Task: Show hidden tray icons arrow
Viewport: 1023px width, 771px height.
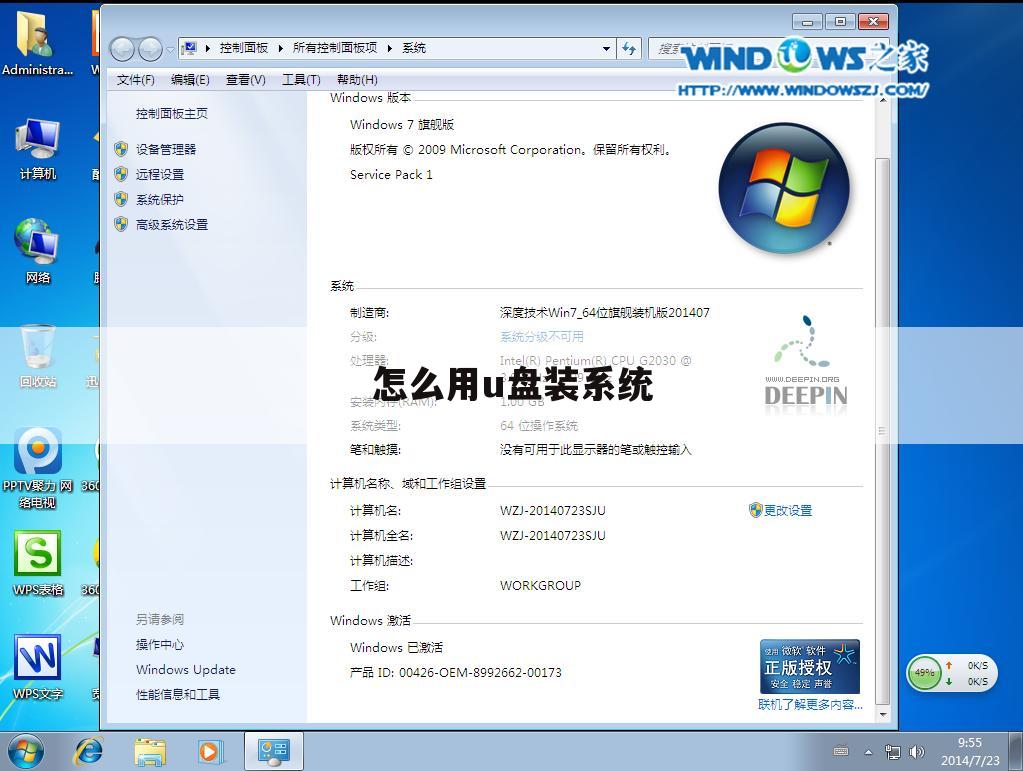Action: 868,752
